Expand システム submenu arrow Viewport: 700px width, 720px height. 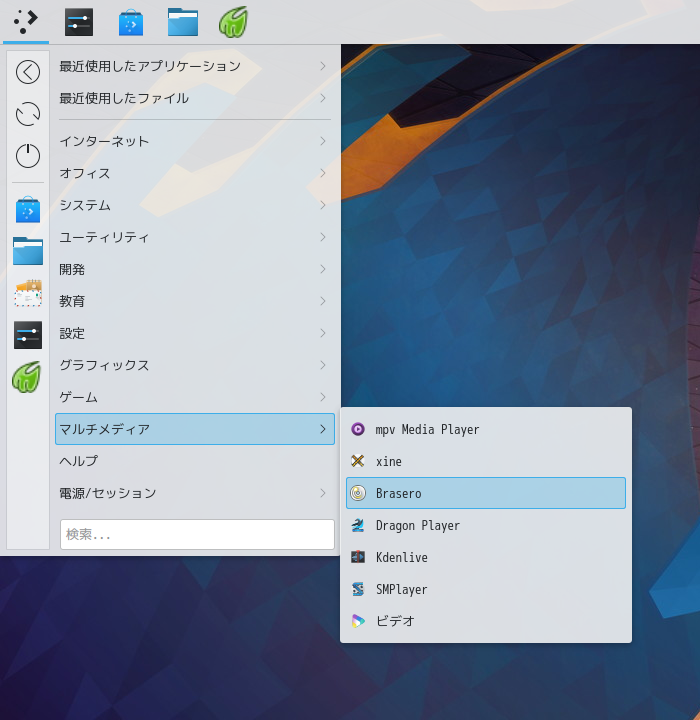coord(323,205)
